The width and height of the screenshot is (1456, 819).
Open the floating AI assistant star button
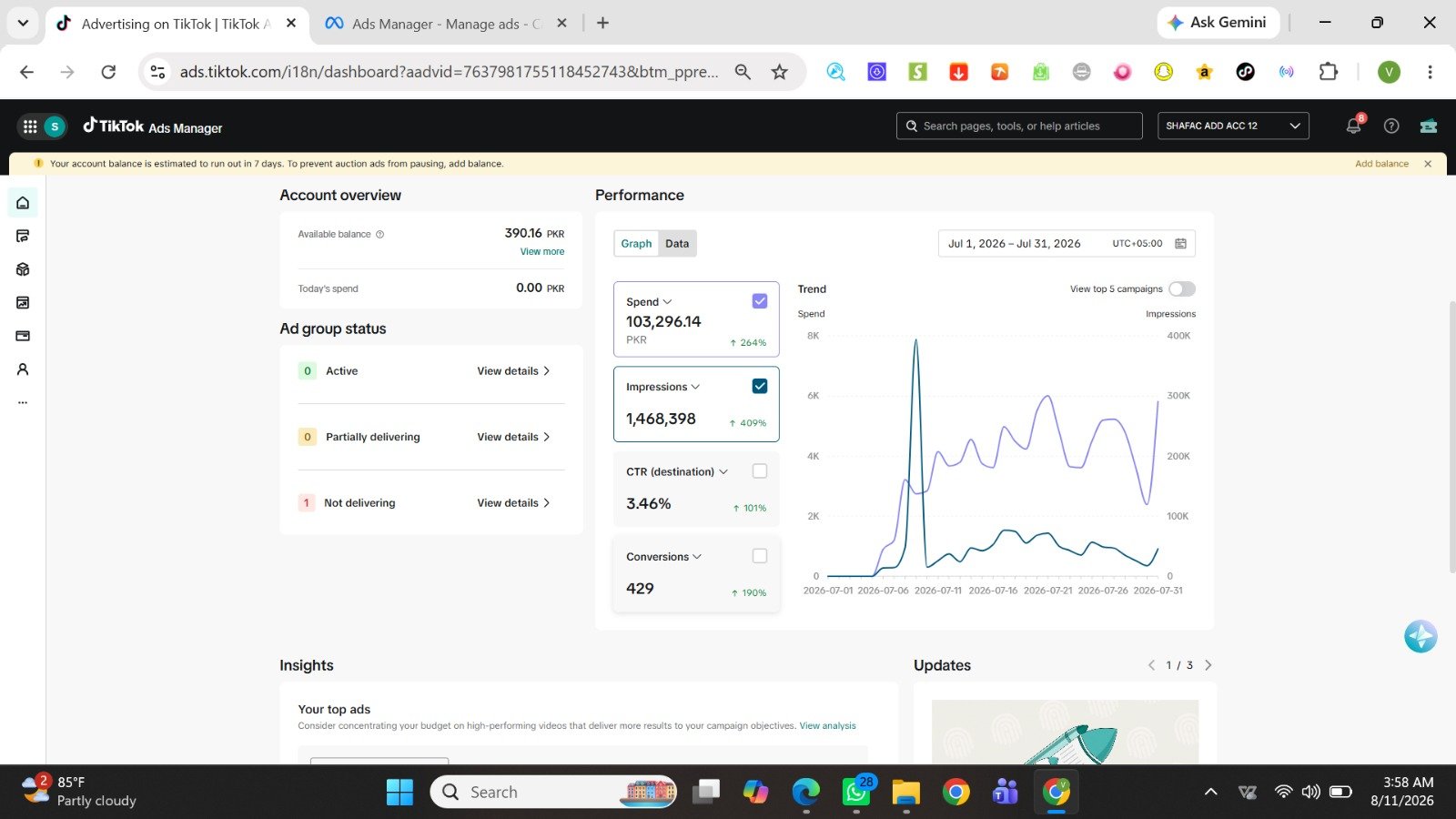point(1421,636)
